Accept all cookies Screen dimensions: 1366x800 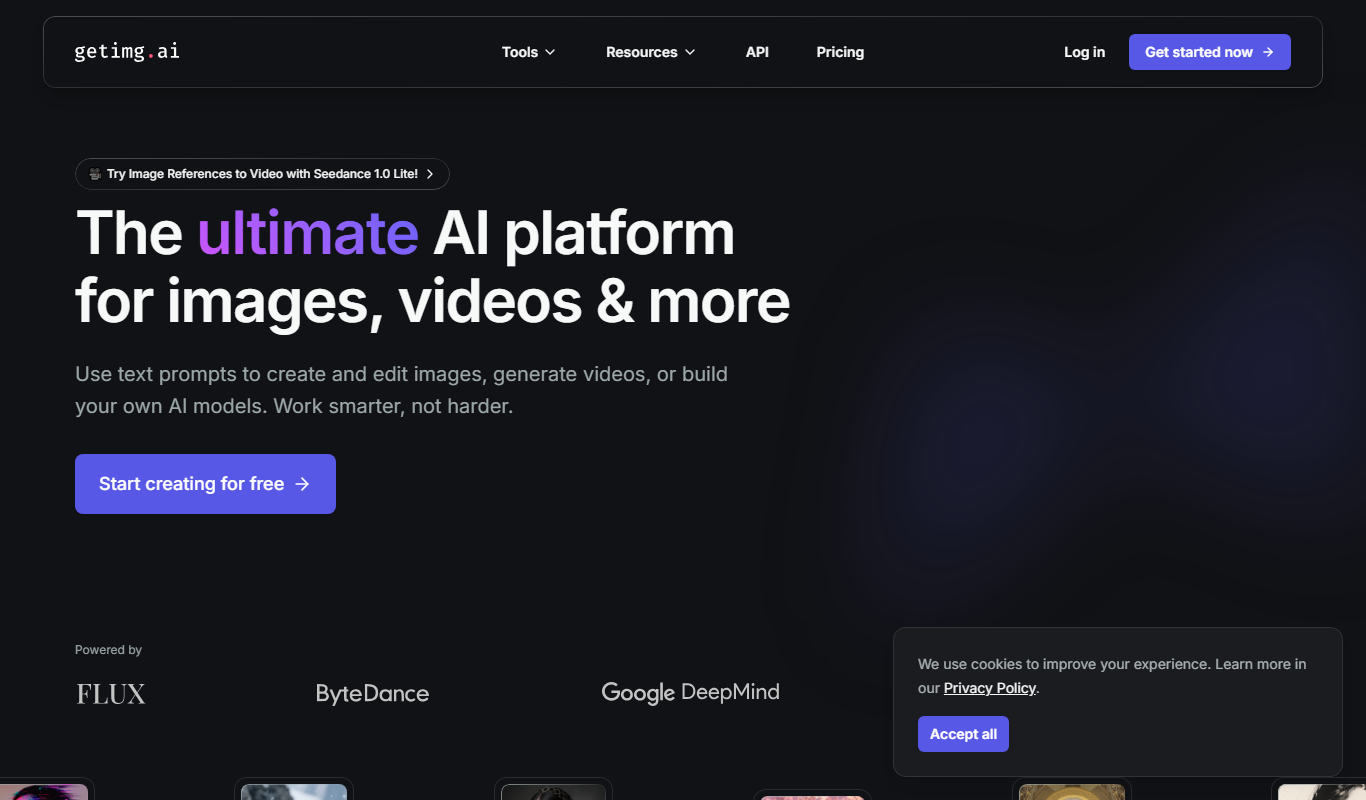pyautogui.click(x=963, y=734)
